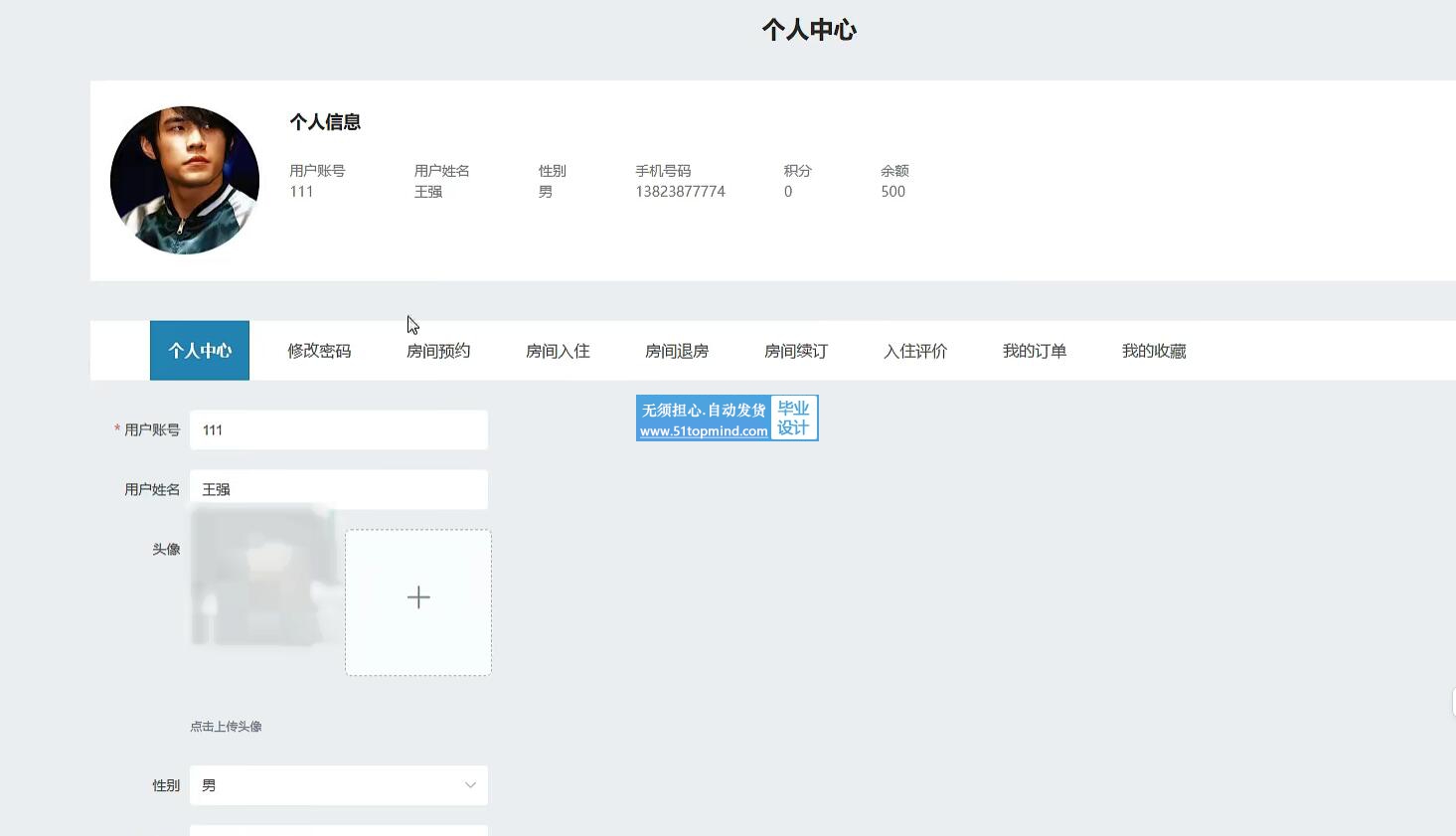Click the phone number 13823877774

681,192
